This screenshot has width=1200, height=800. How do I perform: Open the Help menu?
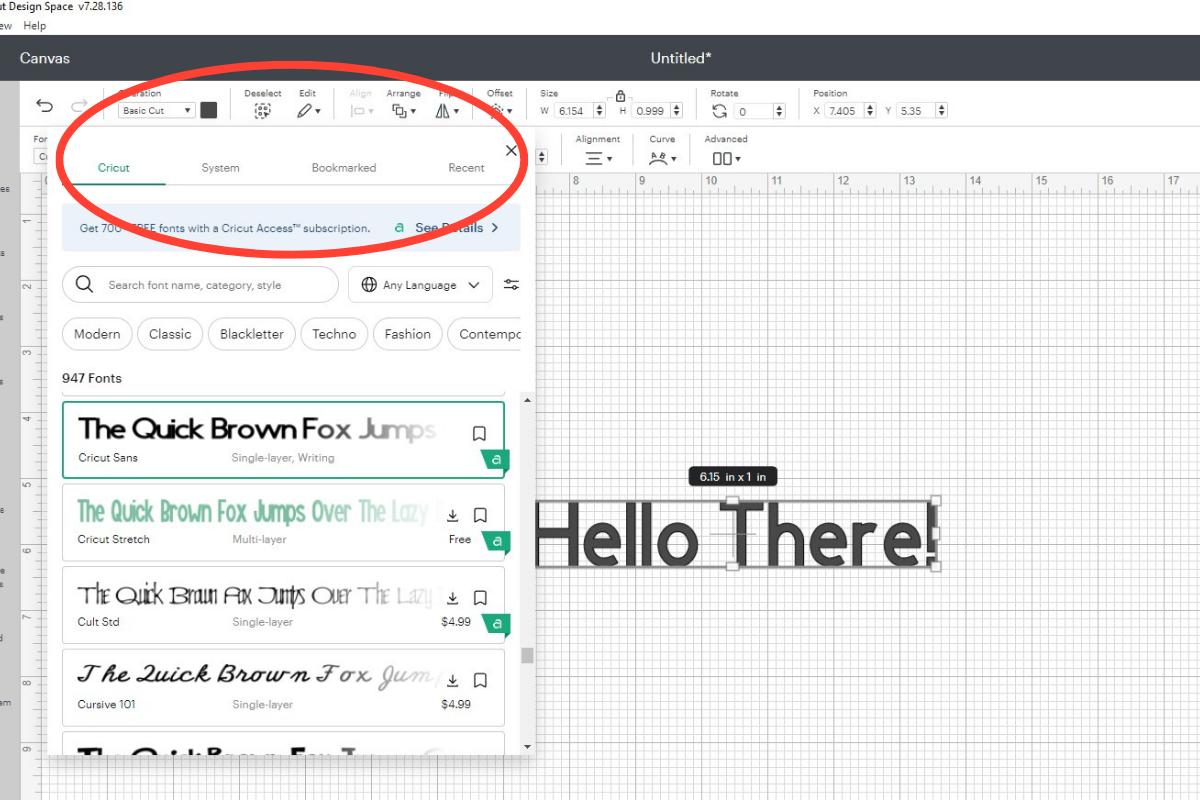(35, 26)
